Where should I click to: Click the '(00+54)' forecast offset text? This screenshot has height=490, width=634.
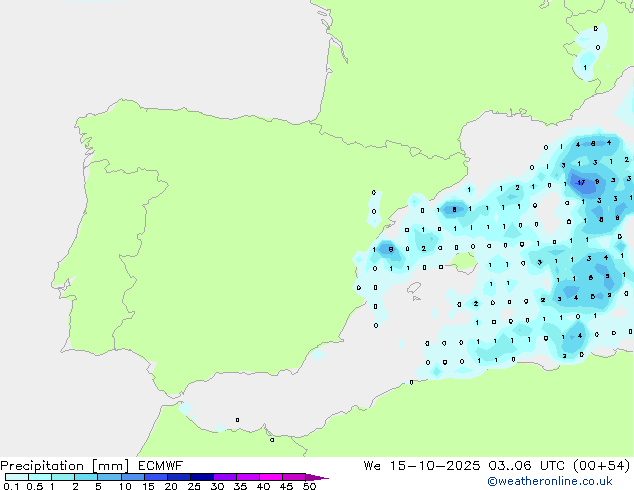(602, 465)
